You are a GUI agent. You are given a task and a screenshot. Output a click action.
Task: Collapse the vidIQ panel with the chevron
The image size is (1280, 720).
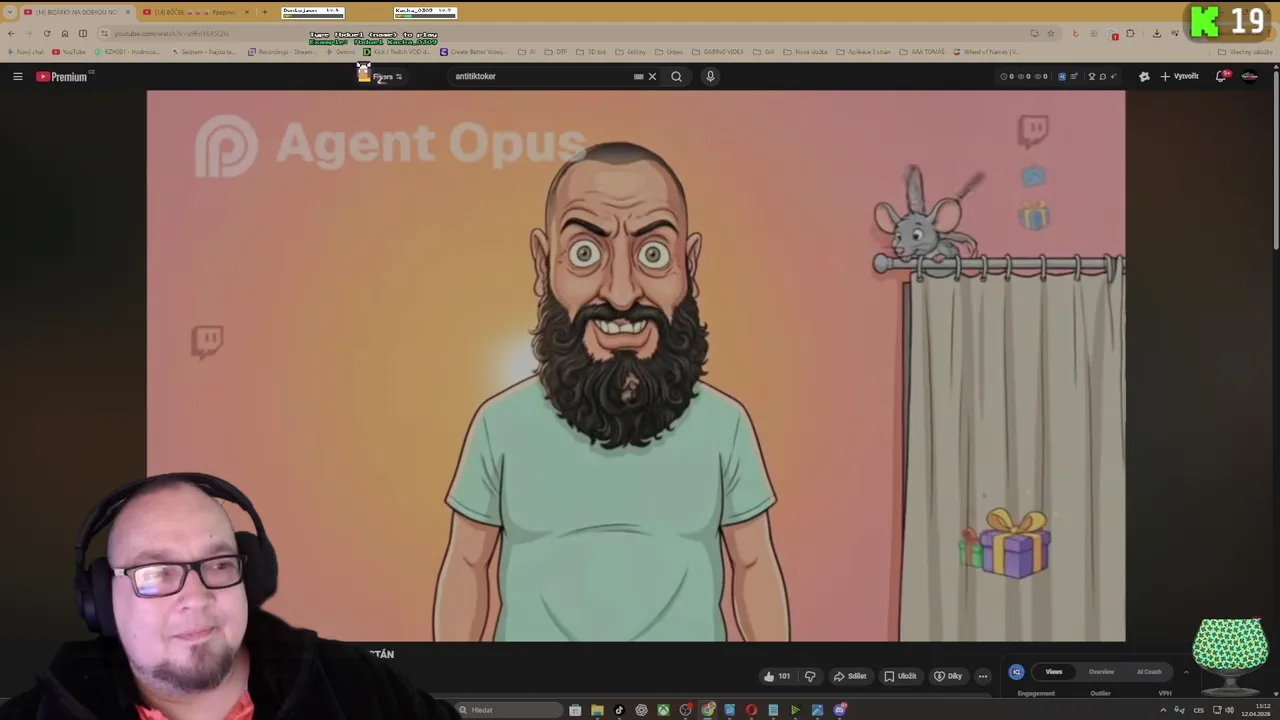[1186, 672]
